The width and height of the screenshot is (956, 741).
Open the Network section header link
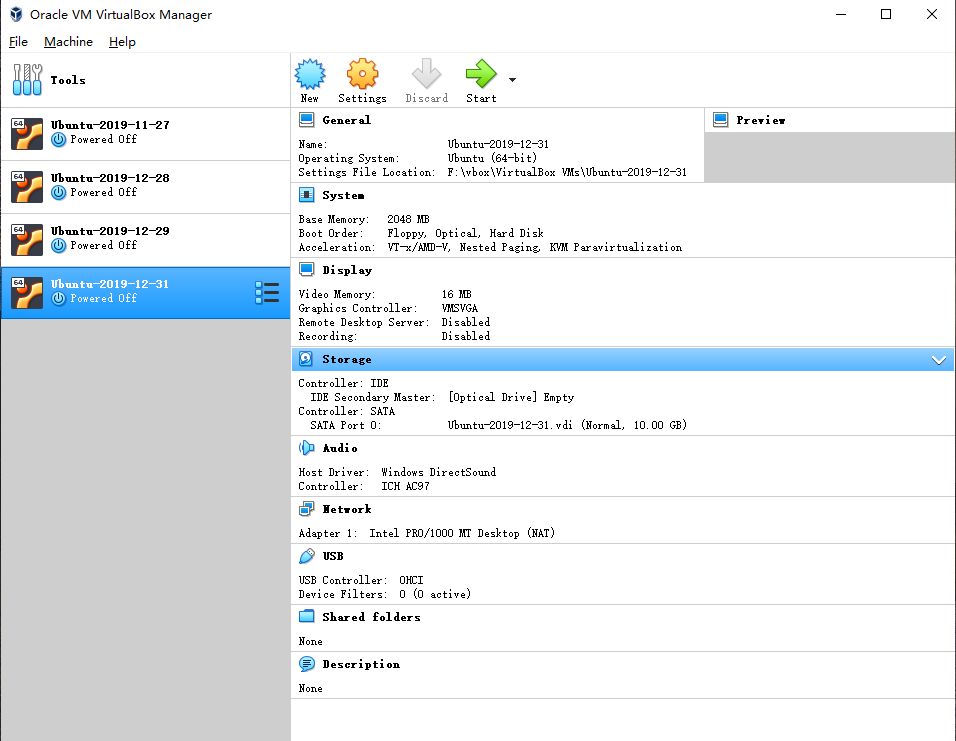[346, 509]
